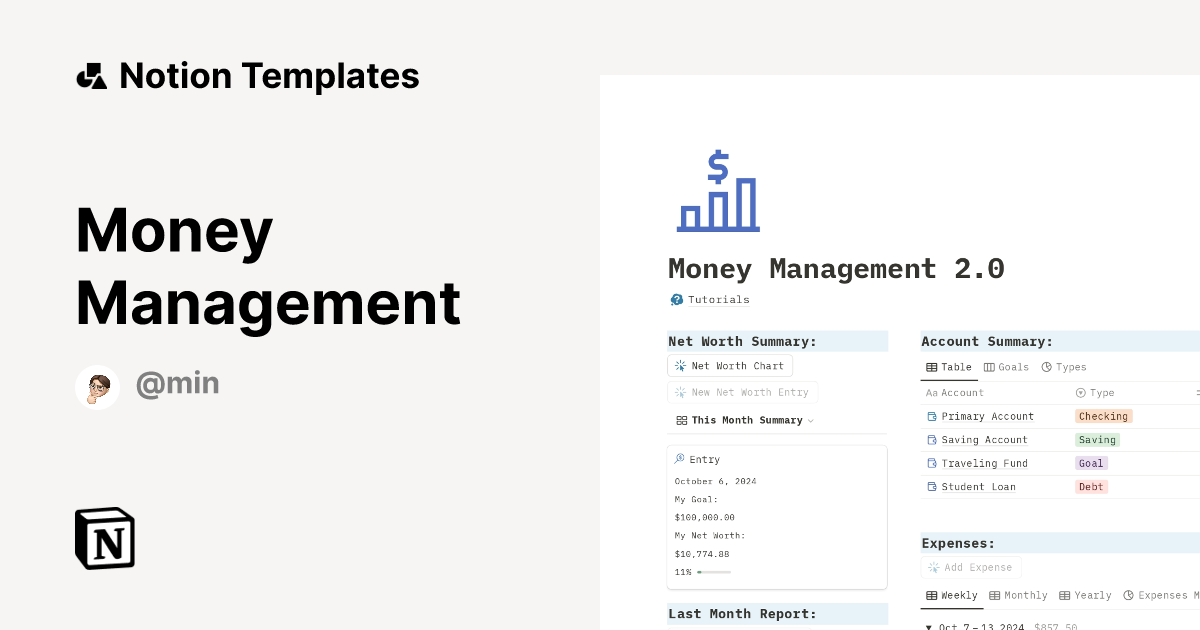Screen dimensions: 1200x630
Task: Open the Traveling Fund account row
Action: pyautogui.click(x=984, y=464)
